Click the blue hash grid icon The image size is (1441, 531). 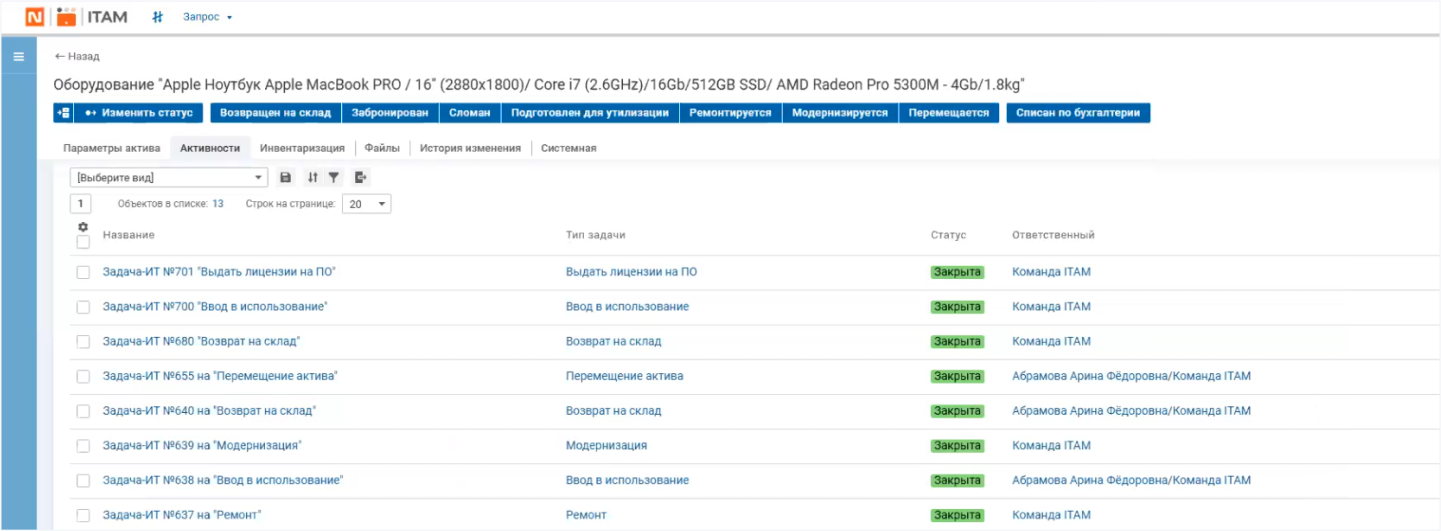pyautogui.click(x=157, y=17)
